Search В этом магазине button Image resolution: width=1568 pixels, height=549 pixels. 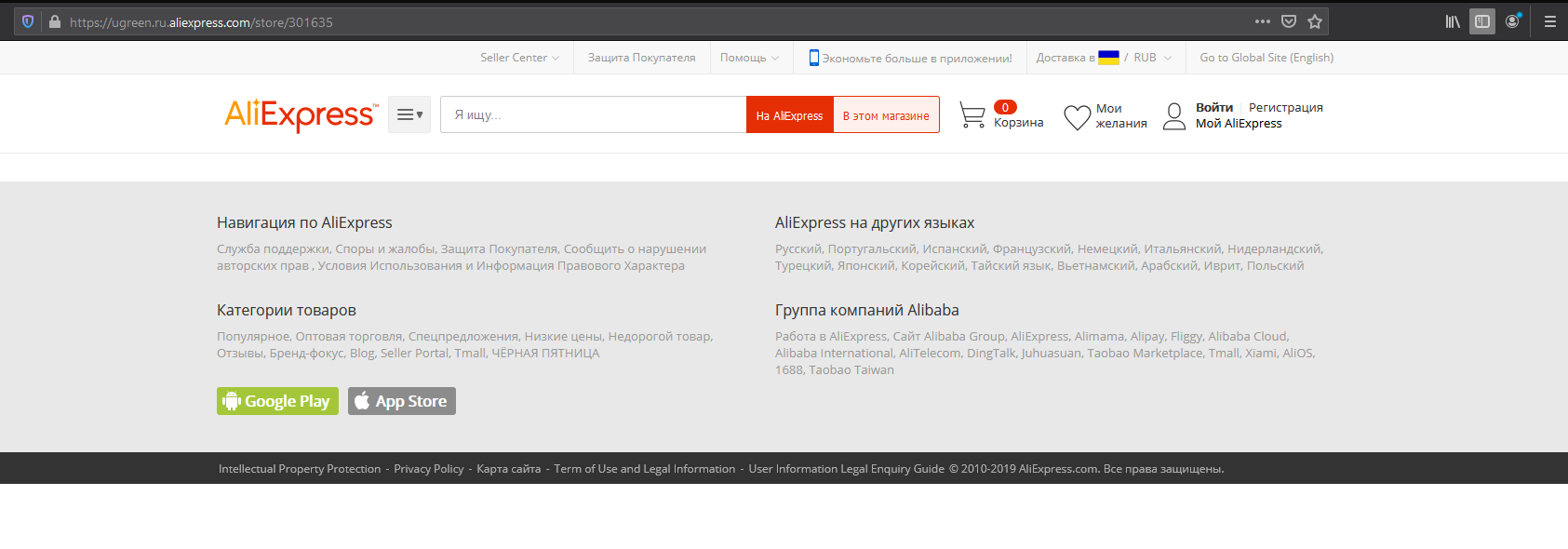click(886, 115)
